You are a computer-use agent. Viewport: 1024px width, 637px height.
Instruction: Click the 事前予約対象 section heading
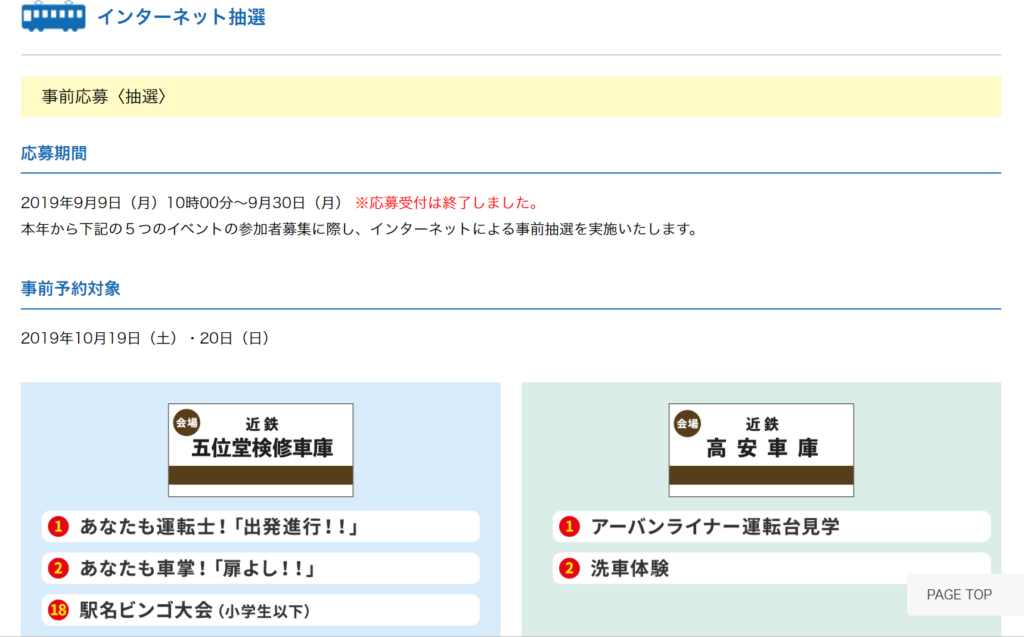point(70,288)
